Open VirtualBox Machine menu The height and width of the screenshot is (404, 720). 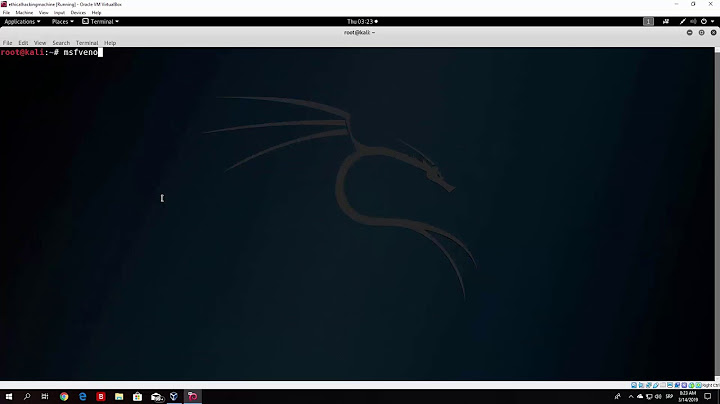pyautogui.click(x=24, y=13)
